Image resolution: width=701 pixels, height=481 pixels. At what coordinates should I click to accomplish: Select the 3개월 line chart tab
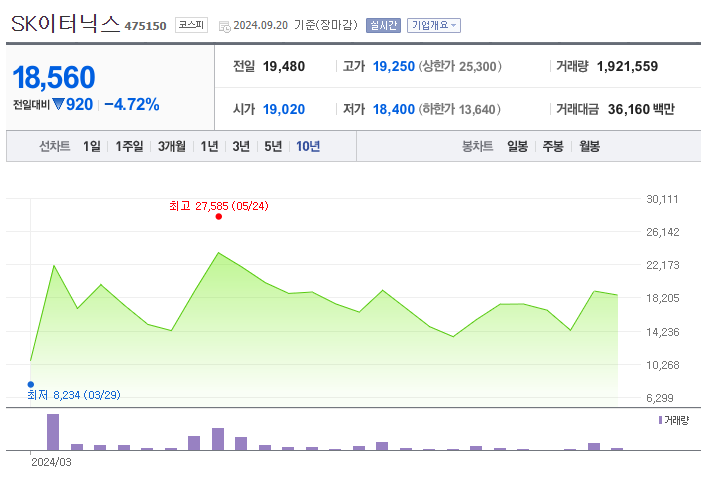[172, 146]
